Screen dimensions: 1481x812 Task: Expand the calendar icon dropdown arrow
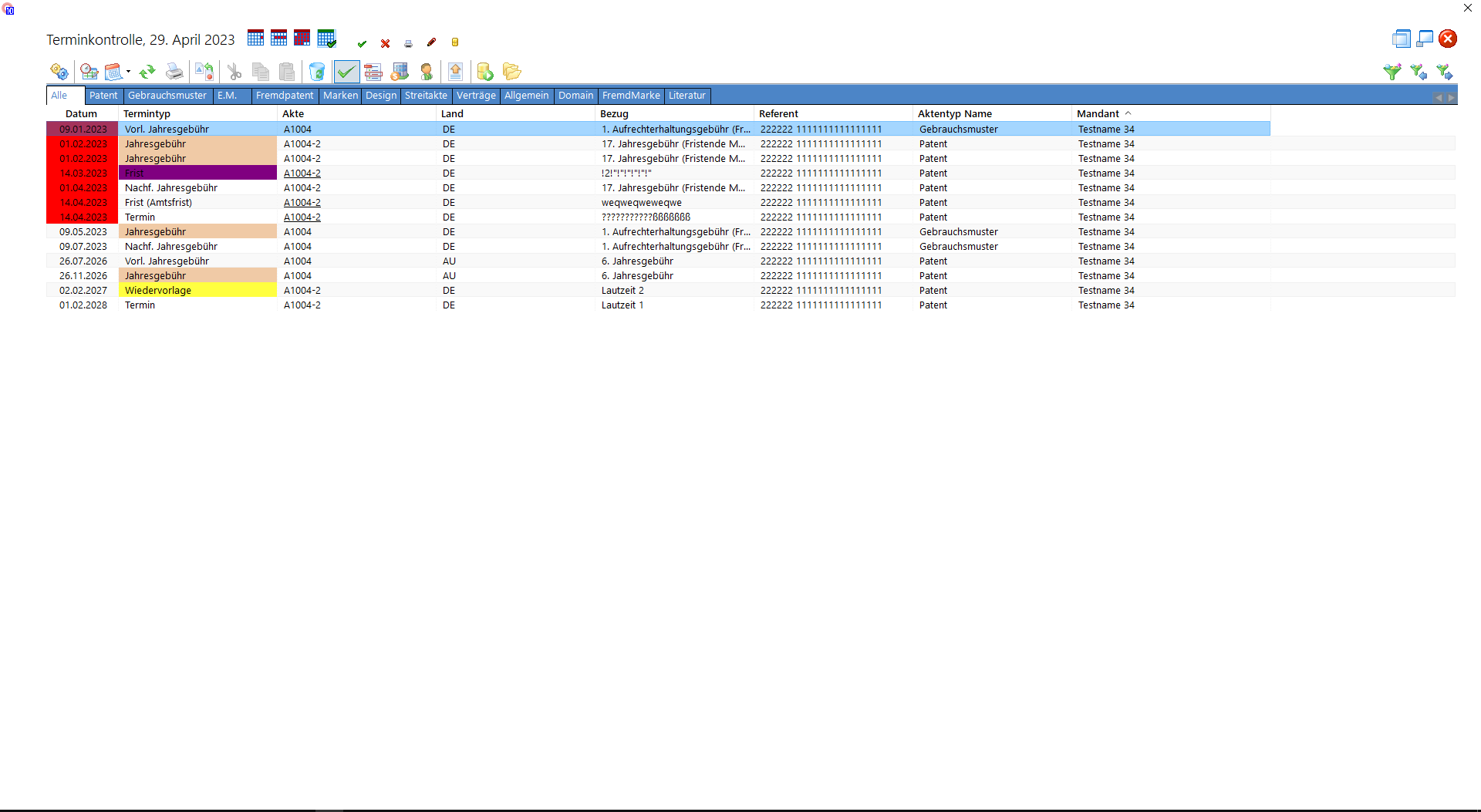128,72
